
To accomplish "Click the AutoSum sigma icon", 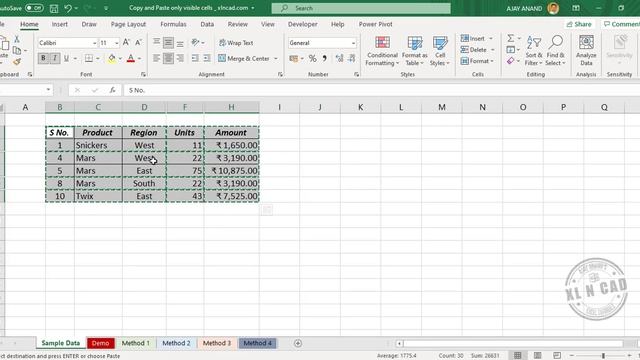I will [x=511, y=38].
